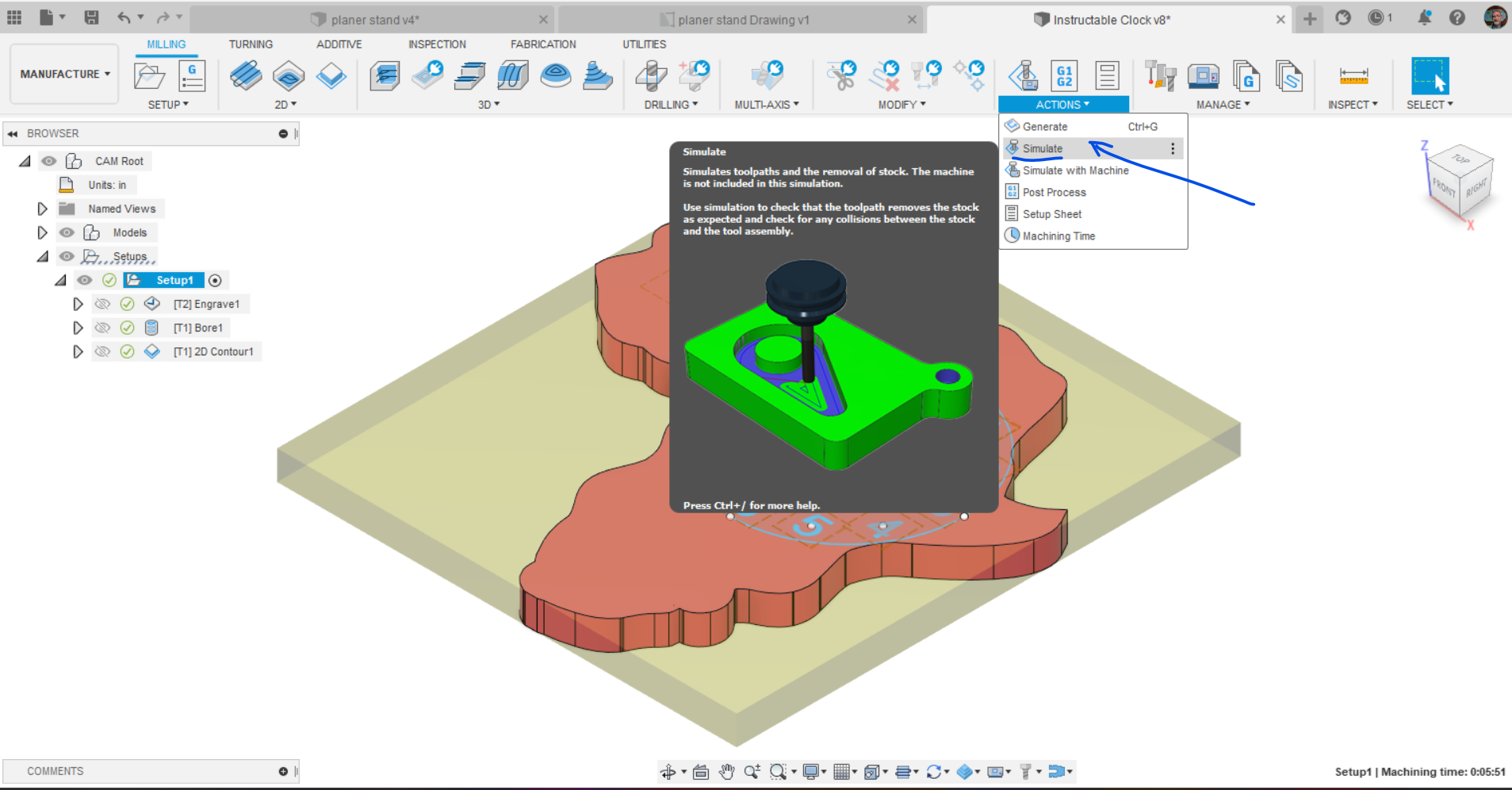The width and height of the screenshot is (1512, 790).
Task: Click the Look At icon in navigation bar
Action: [x=701, y=772]
